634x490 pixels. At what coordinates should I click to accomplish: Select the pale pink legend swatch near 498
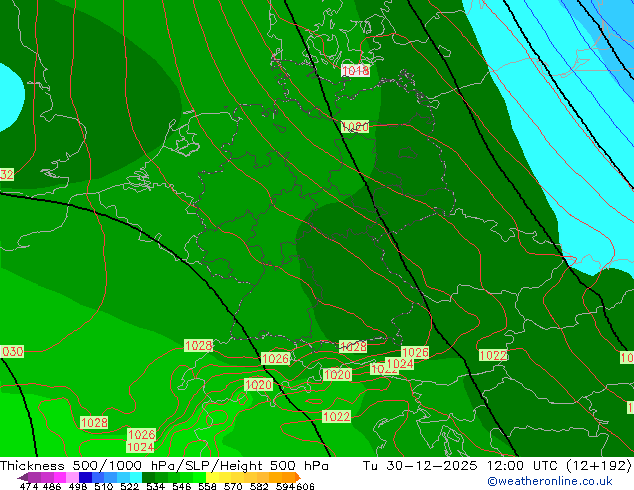click(72, 477)
